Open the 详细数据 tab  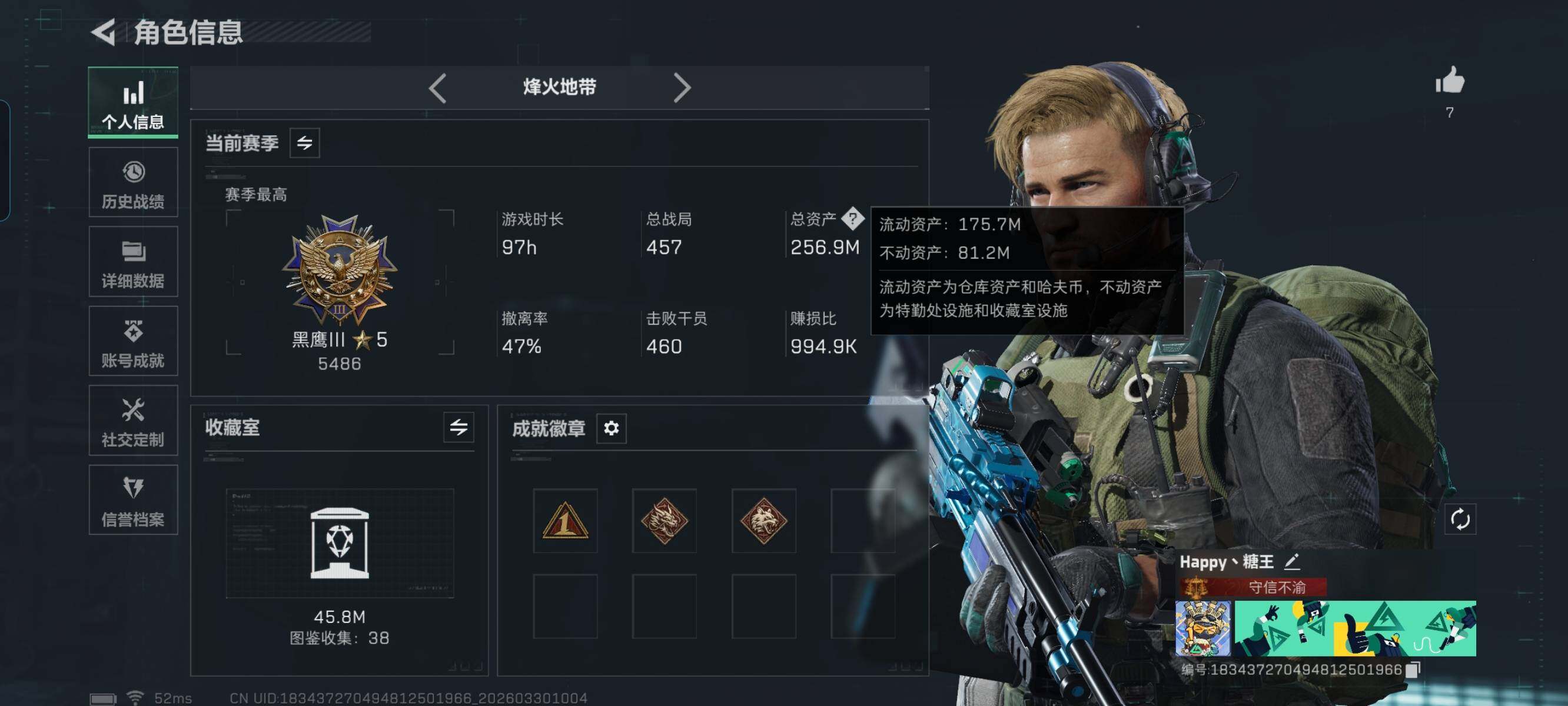click(x=133, y=262)
